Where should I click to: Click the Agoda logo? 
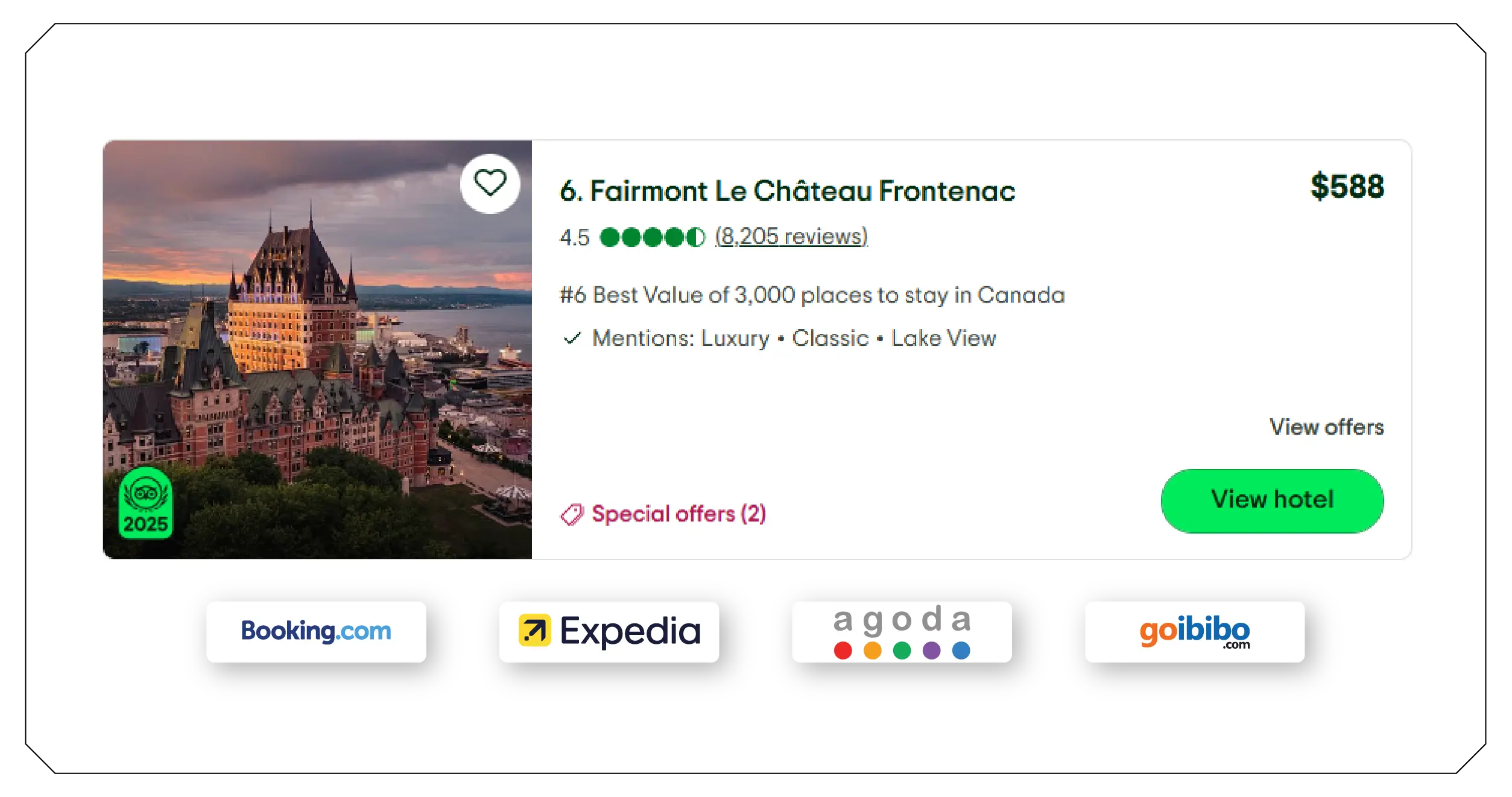(x=902, y=631)
